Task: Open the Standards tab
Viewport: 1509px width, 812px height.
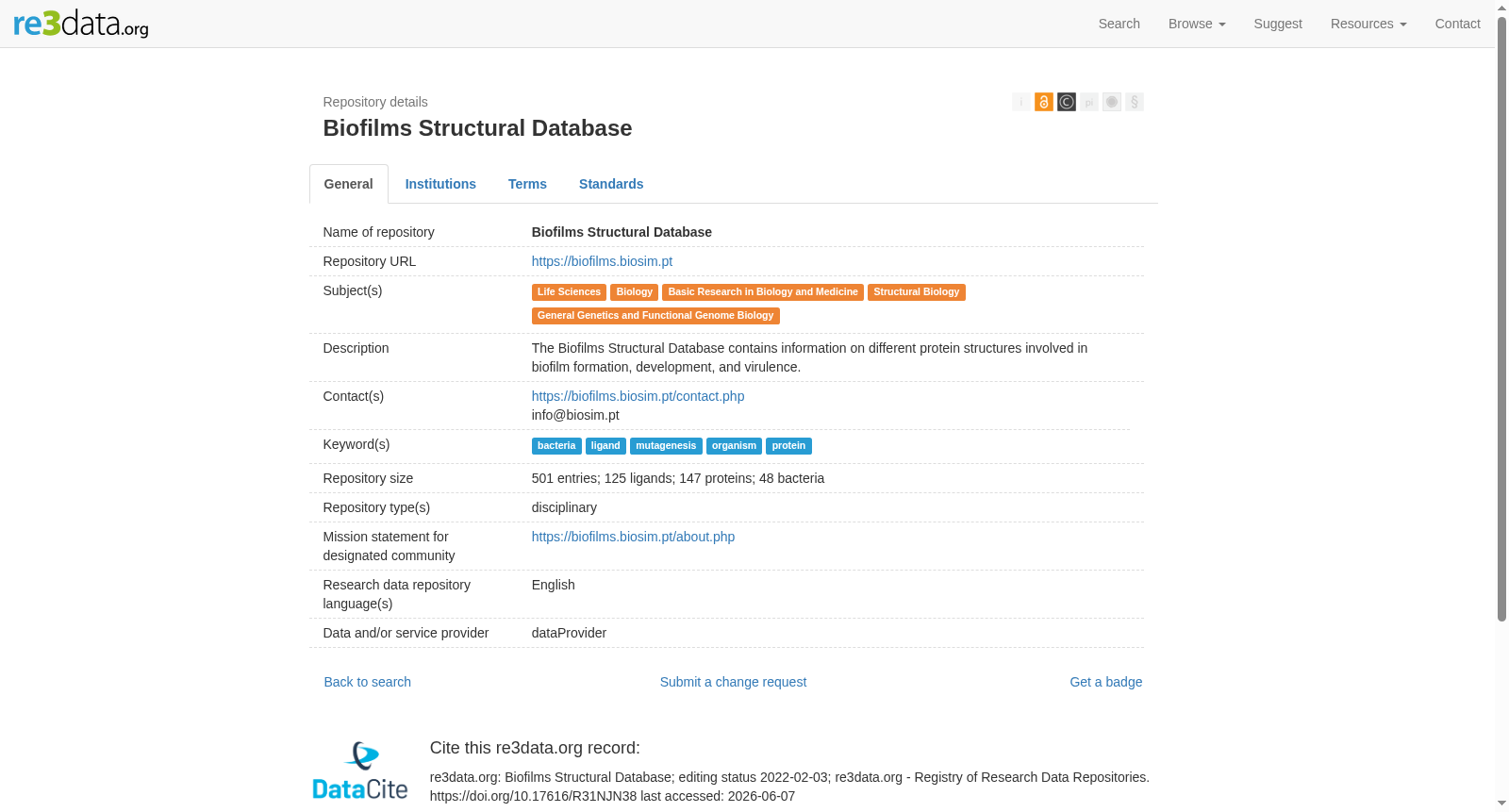Action: 611,184
